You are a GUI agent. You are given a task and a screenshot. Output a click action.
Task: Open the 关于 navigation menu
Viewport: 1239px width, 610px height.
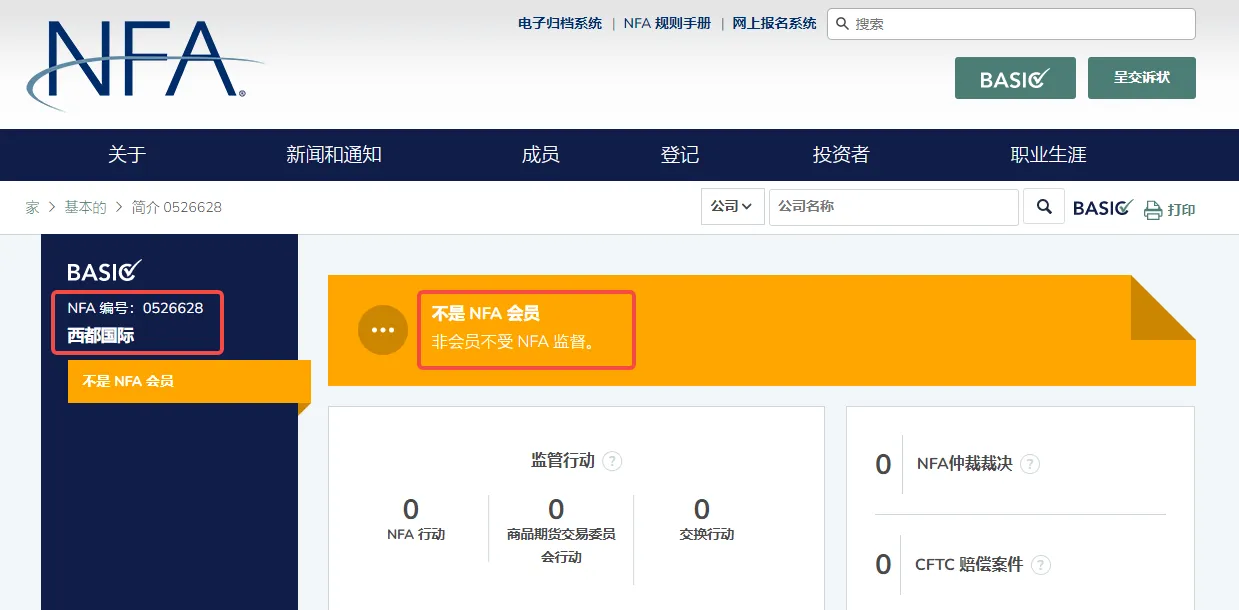[x=127, y=155]
